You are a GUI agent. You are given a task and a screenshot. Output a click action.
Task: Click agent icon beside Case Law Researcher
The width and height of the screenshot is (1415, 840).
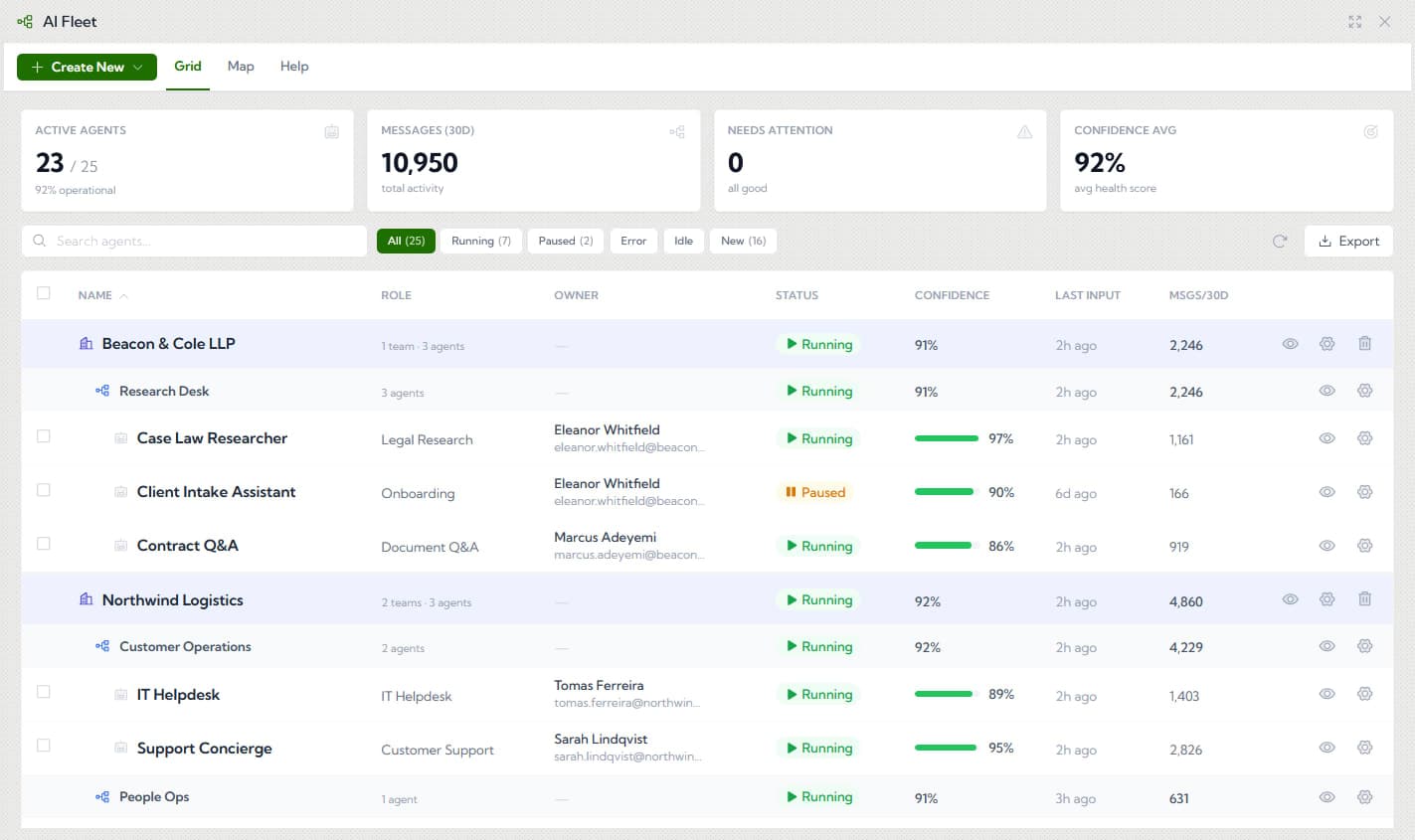tap(121, 438)
